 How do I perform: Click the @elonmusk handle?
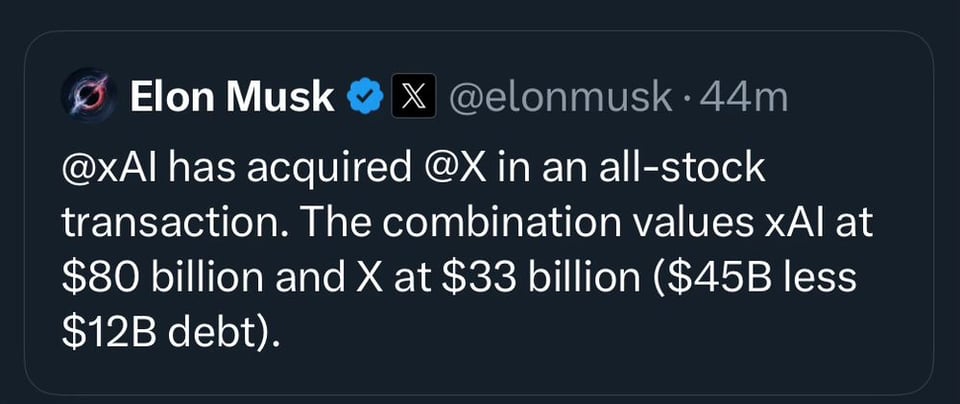pos(559,97)
